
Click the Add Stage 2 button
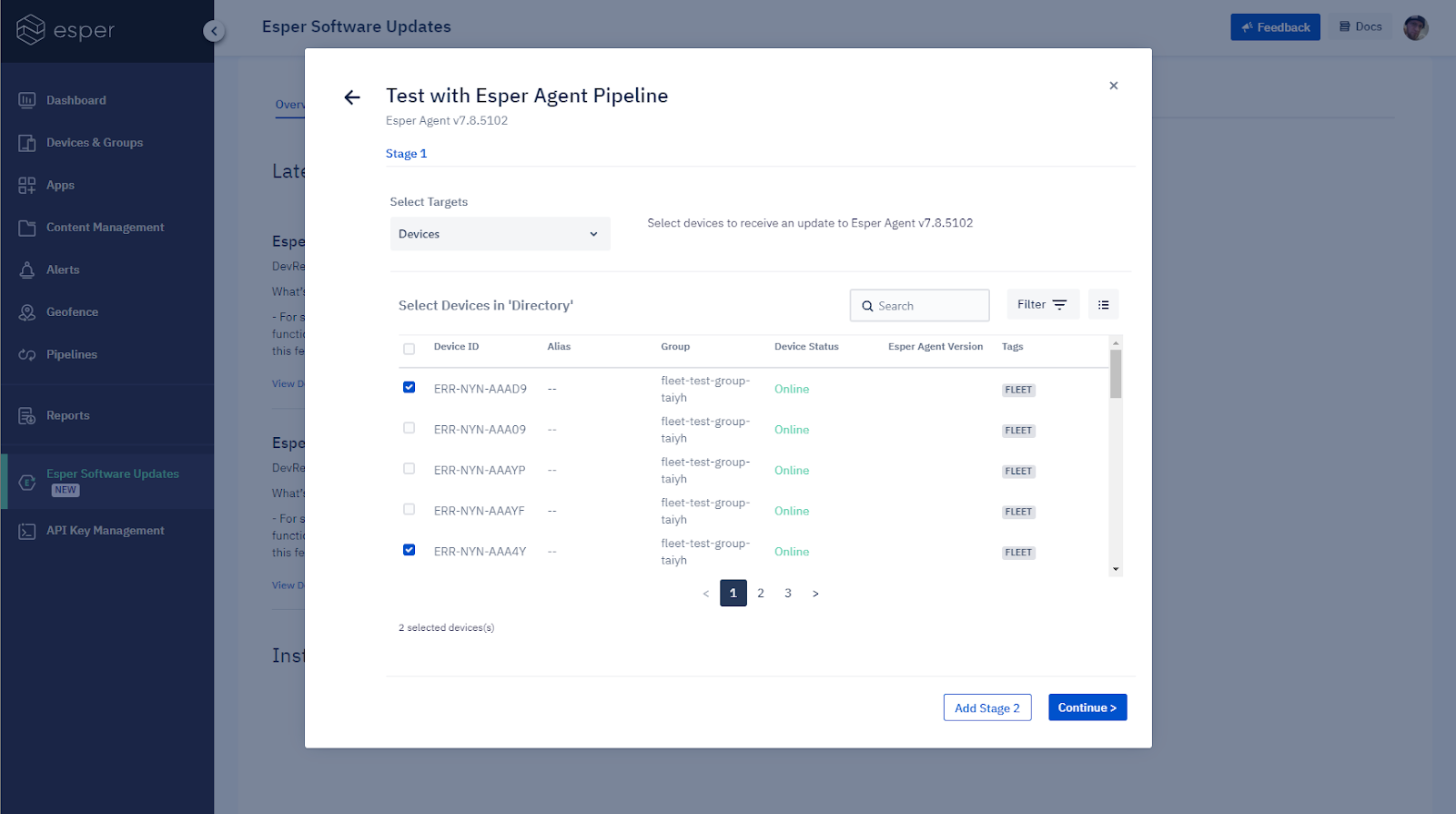click(987, 707)
